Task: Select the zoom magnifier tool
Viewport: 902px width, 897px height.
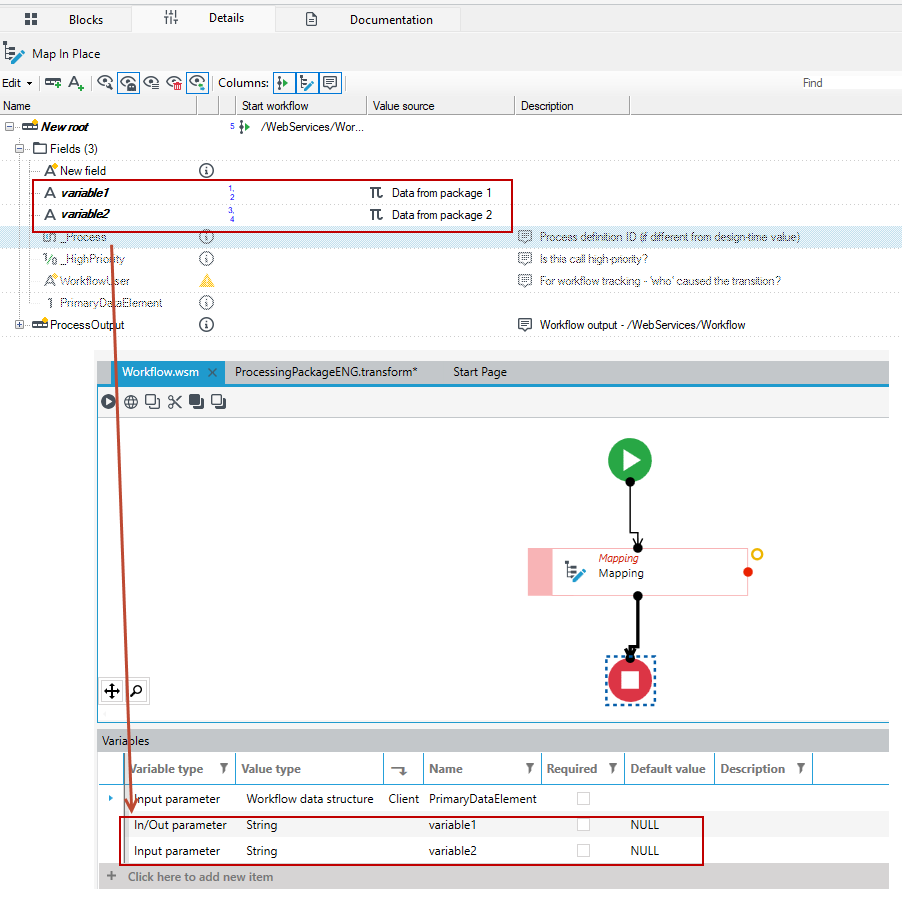Action: [x=136, y=690]
